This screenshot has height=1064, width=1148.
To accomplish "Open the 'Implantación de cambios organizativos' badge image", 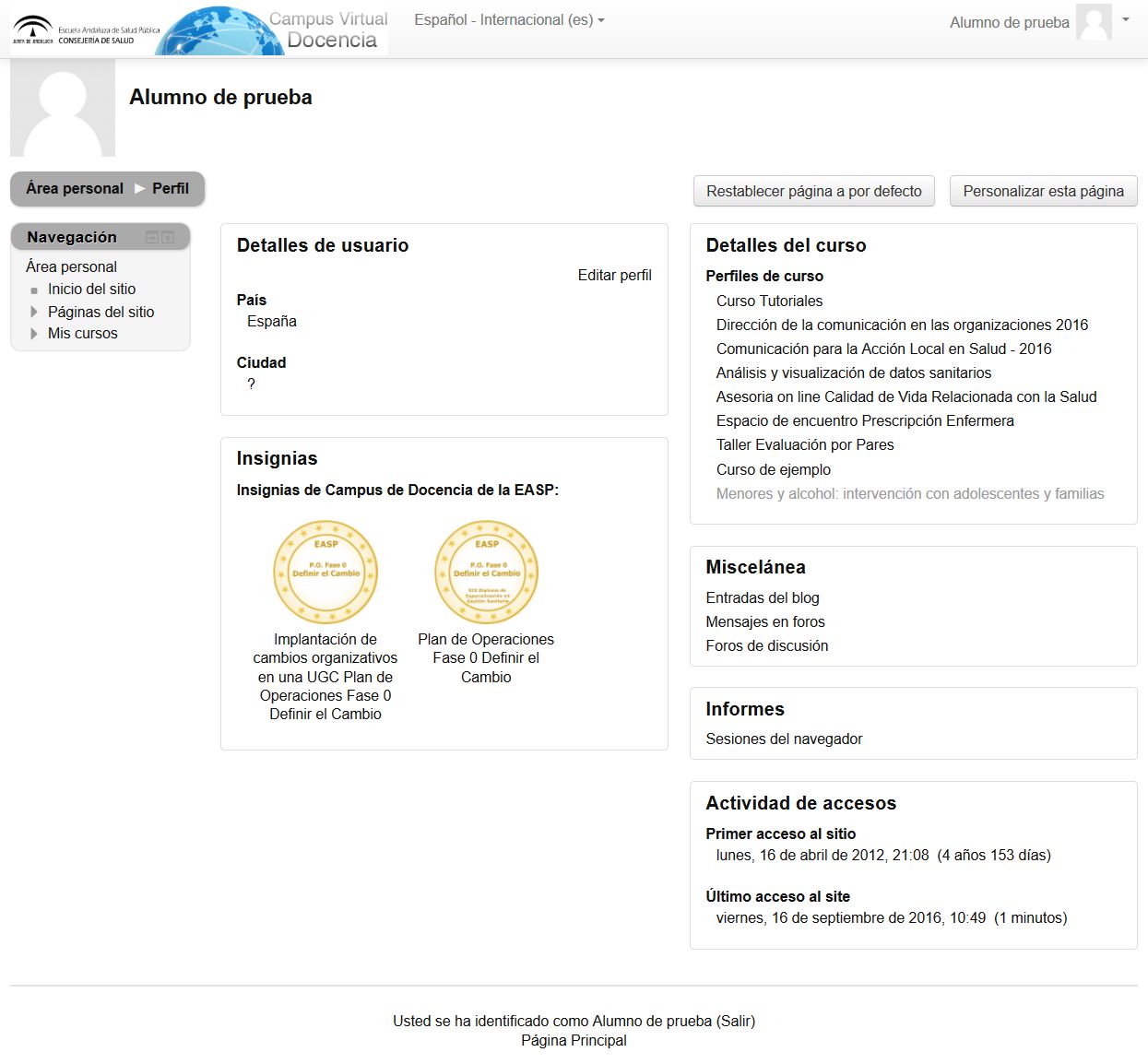I will 325,573.
